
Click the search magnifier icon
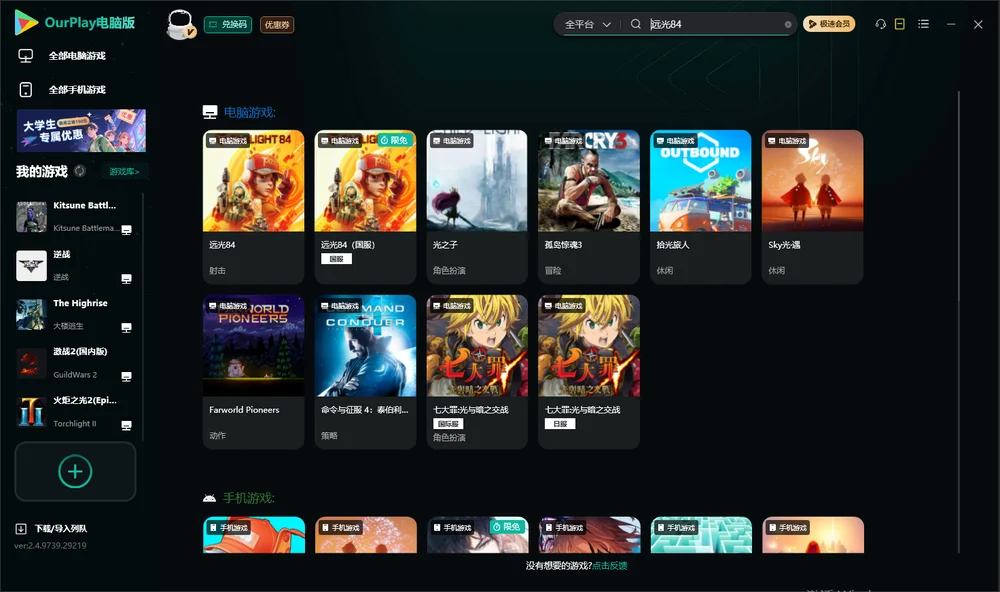click(636, 24)
